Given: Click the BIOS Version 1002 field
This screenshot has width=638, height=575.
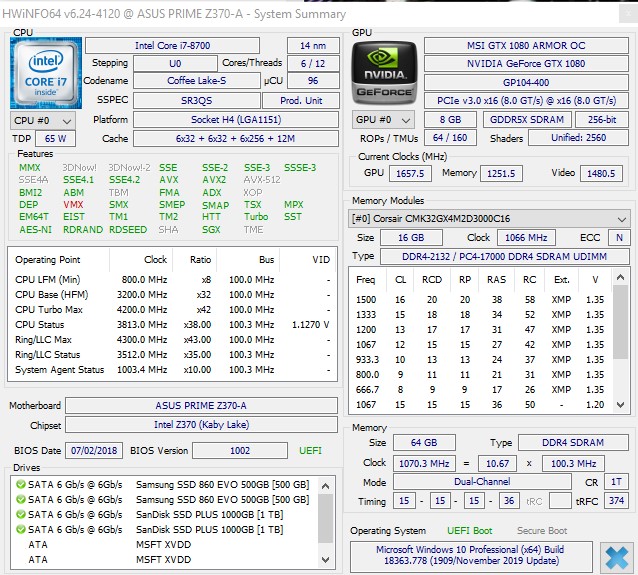Looking at the screenshot, I should coord(240,450).
